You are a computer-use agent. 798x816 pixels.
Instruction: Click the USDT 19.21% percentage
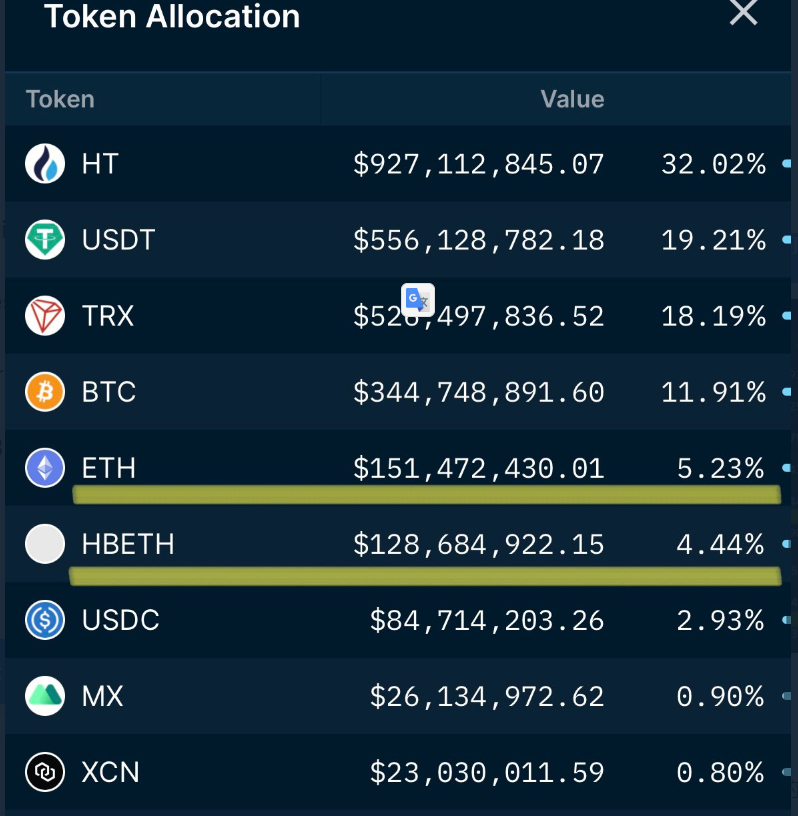[x=713, y=240]
